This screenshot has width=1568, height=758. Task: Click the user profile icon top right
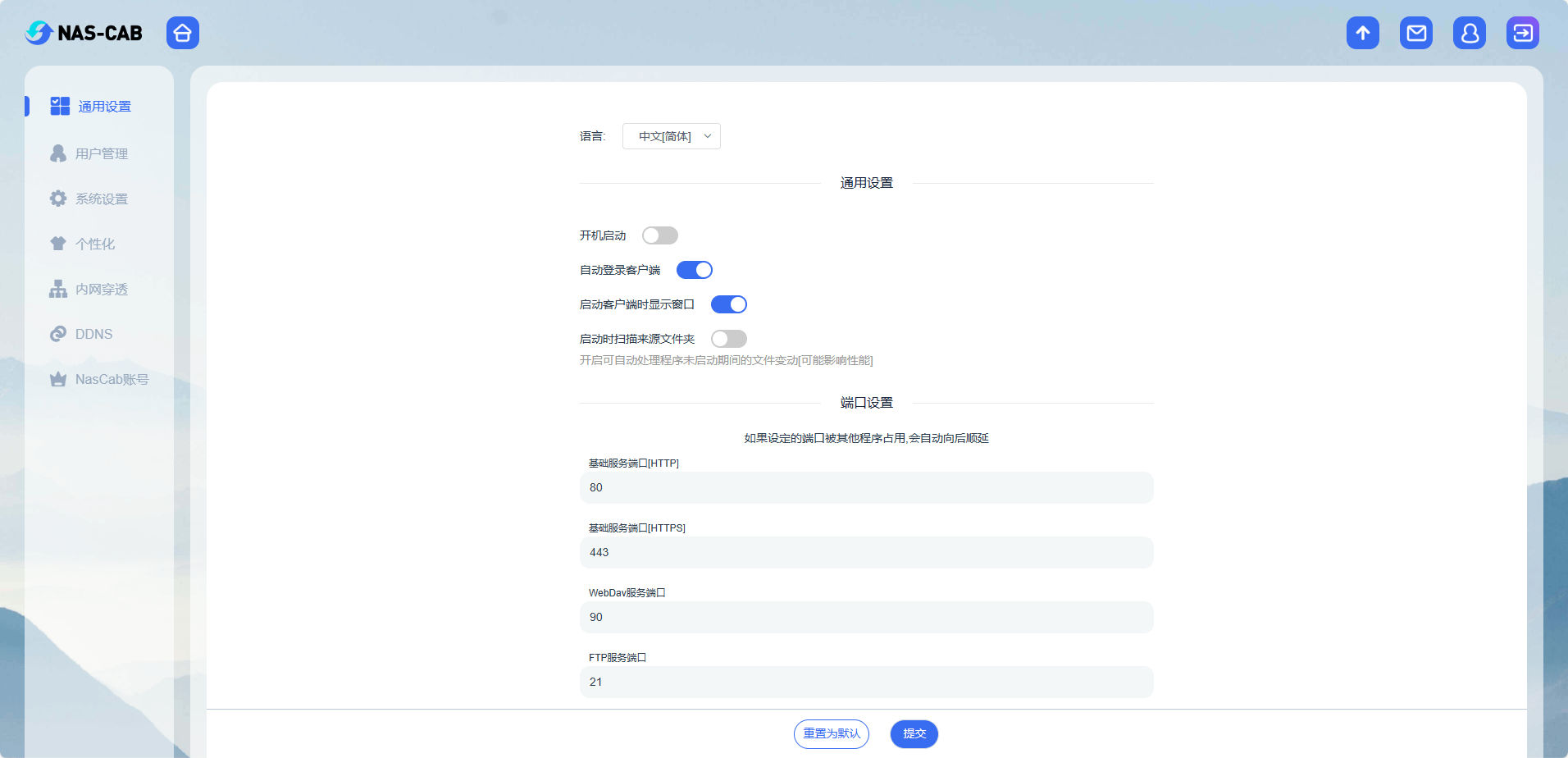click(x=1469, y=33)
